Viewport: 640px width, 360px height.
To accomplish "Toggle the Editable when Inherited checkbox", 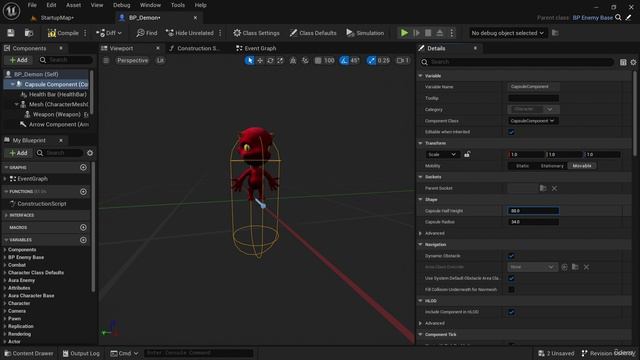I will tap(511, 132).
